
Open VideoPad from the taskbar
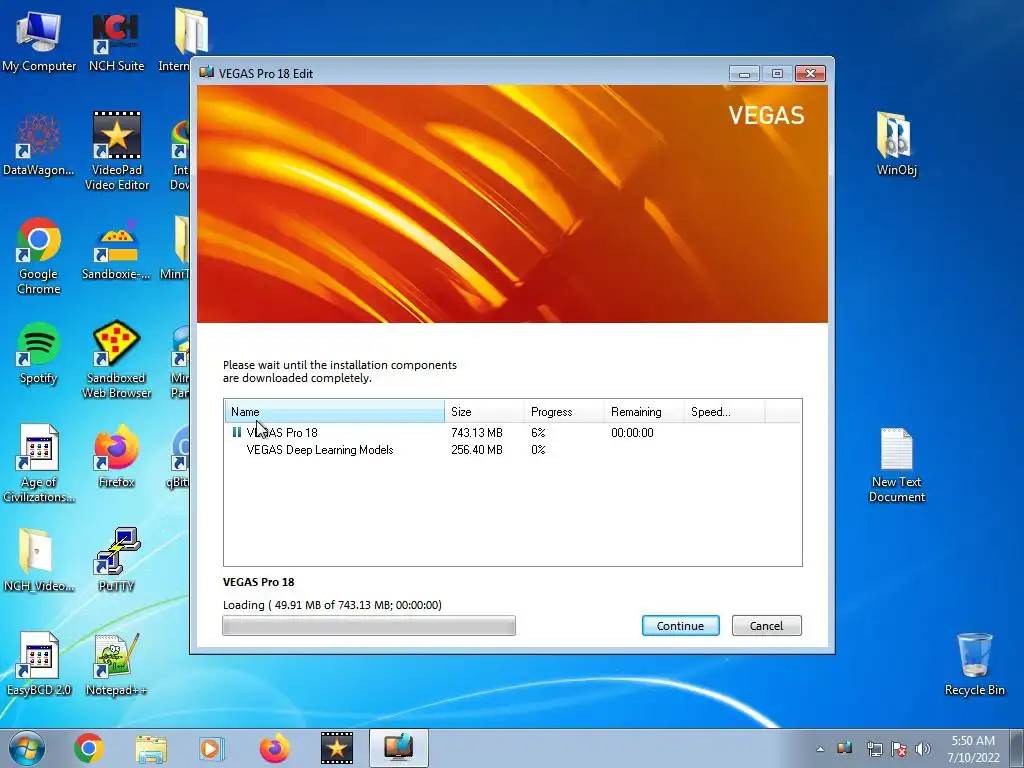(x=336, y=748)
